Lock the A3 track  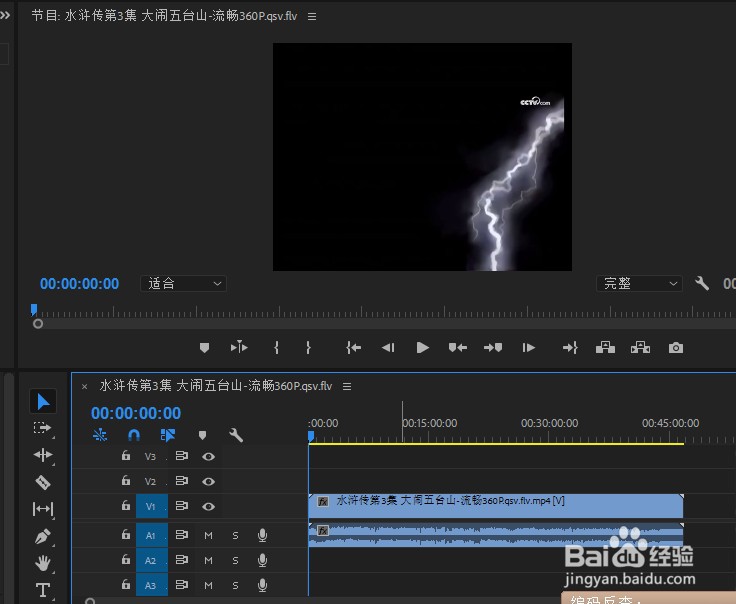click(x=126, y=584)
